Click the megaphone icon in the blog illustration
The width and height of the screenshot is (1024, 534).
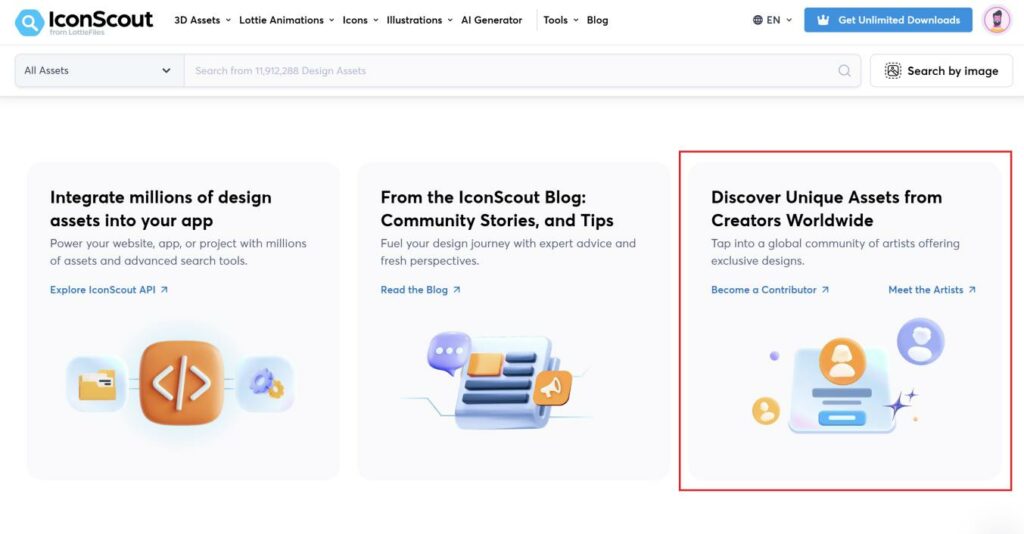click(x=552, y=388)
